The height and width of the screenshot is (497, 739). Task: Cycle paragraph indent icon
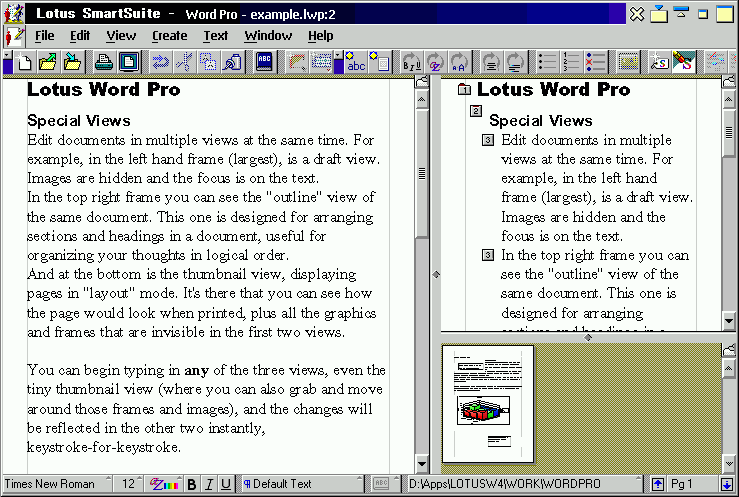tap(515, 62)
